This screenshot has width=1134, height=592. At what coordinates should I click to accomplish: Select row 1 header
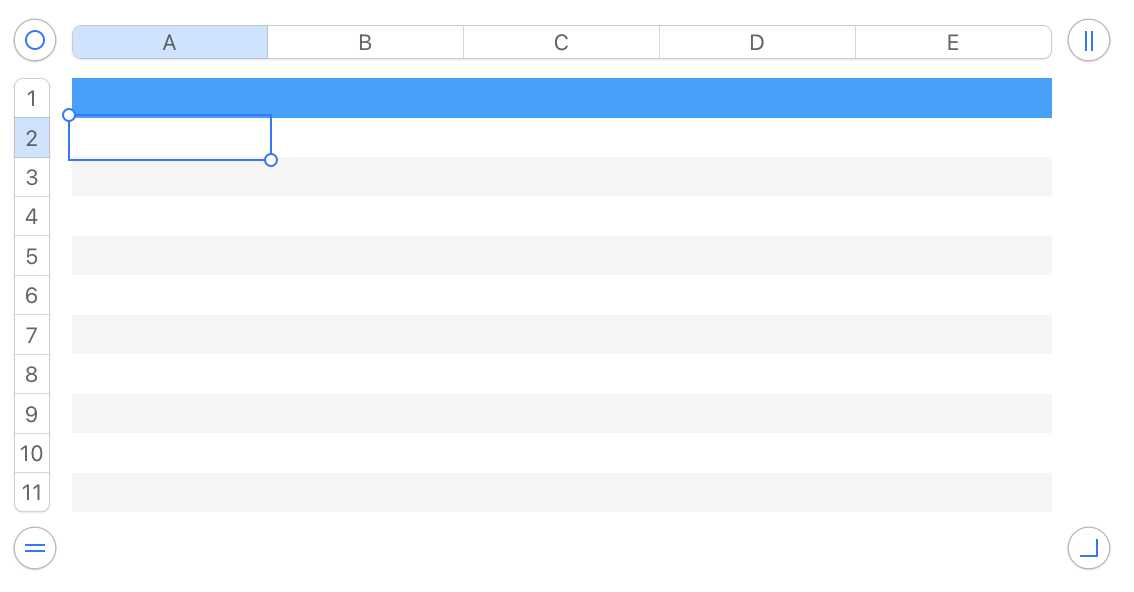32,98
